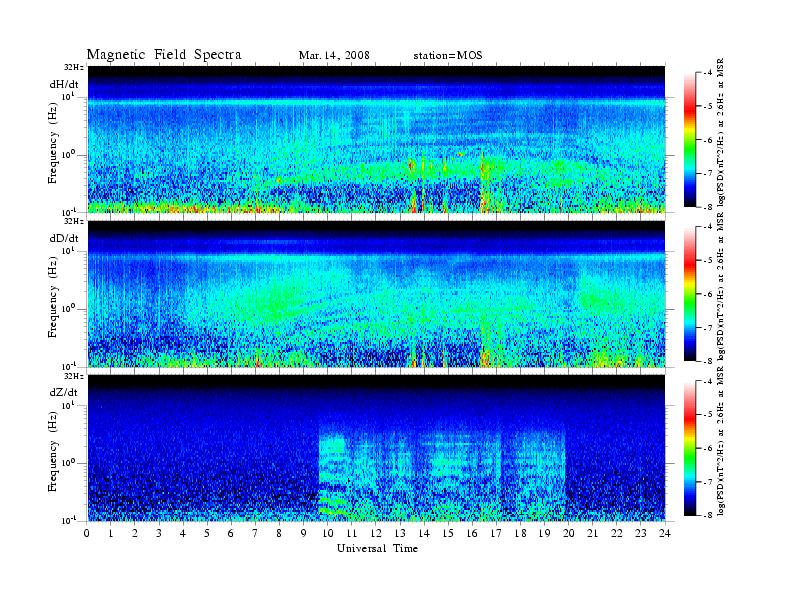Image resolution: width=792 pixels, height=612 pixels.
Task: Click the 10^1 frequency tick of dD/dt plot
Action: [x=68, y=250]
